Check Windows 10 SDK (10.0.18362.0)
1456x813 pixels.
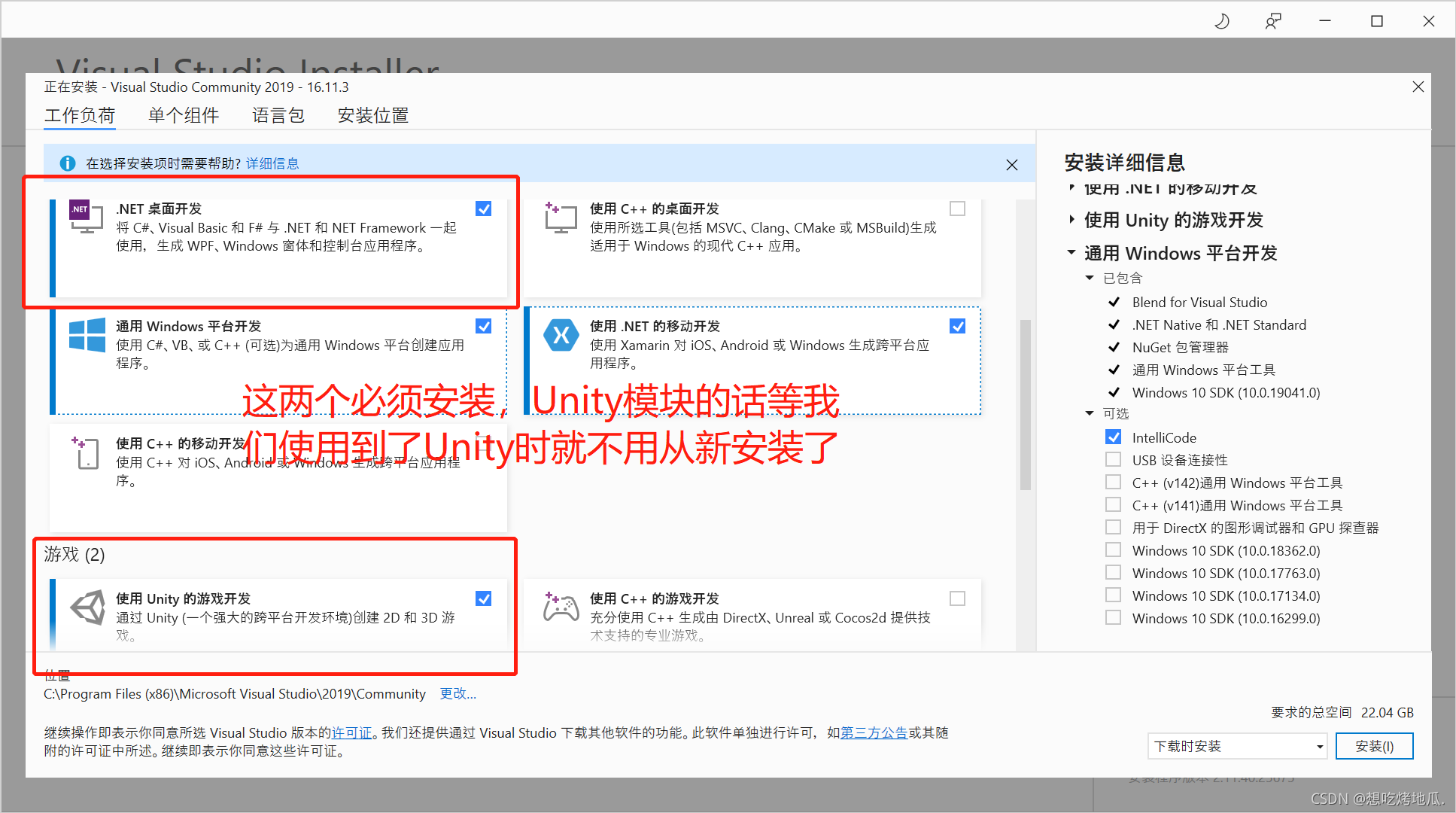pyautogui.click(x=1114, y=550)
